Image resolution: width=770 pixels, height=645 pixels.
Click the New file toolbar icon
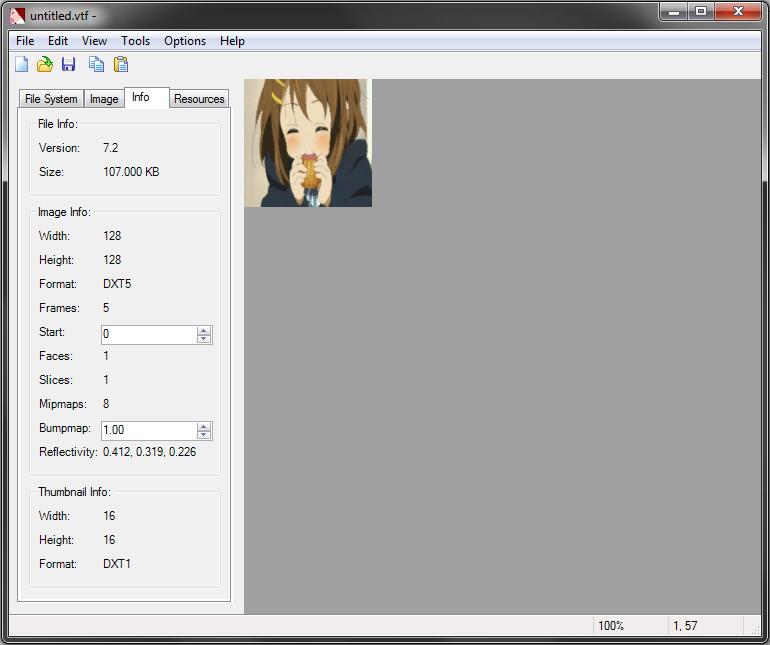[x=22, y=64]
